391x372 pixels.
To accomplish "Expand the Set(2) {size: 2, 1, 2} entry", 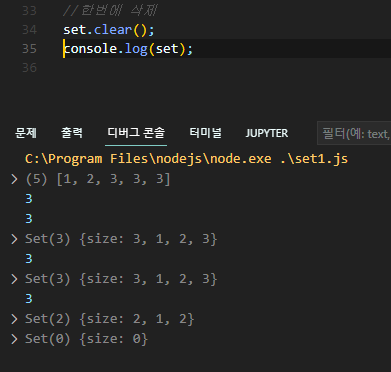I will pos(14,319).
